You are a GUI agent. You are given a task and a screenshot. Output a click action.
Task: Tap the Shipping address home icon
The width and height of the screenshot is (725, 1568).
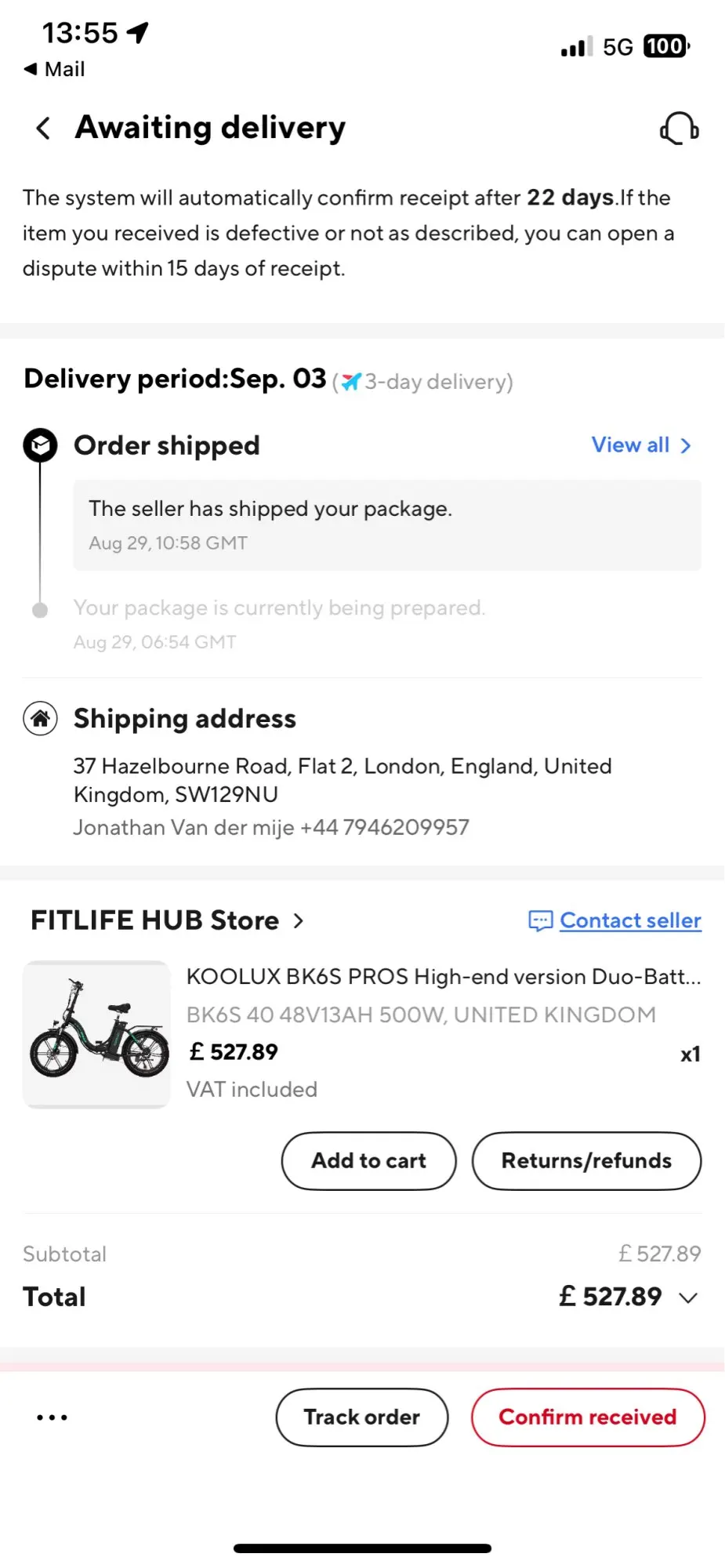(40, 718)
